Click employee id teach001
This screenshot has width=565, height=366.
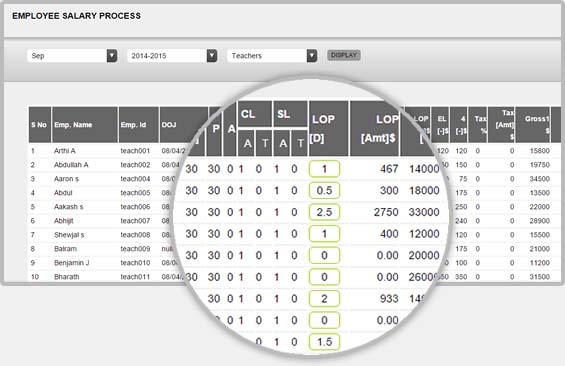point(135,151)
